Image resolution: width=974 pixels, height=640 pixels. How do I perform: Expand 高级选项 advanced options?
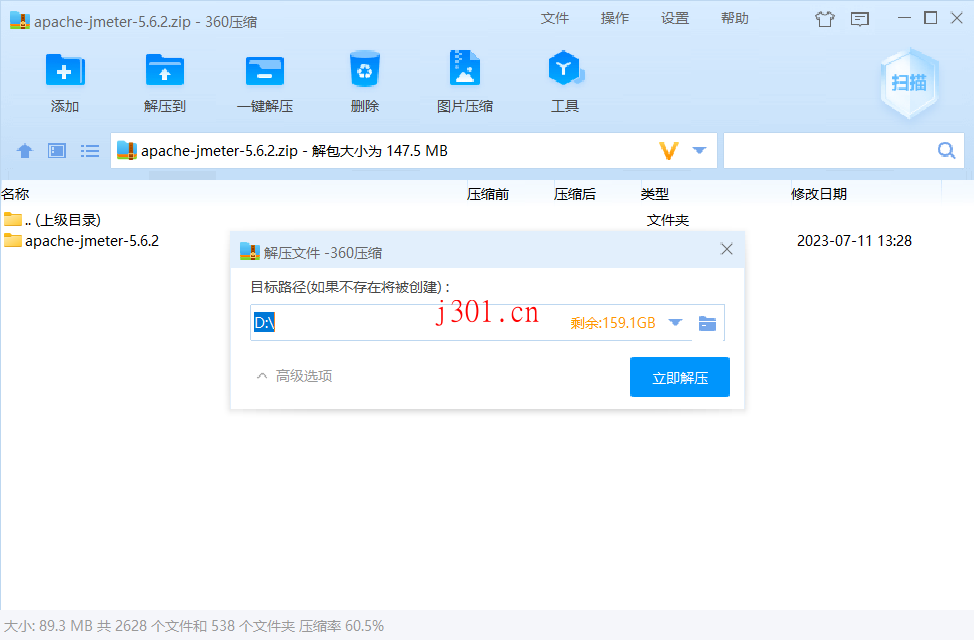coord(294,376)
